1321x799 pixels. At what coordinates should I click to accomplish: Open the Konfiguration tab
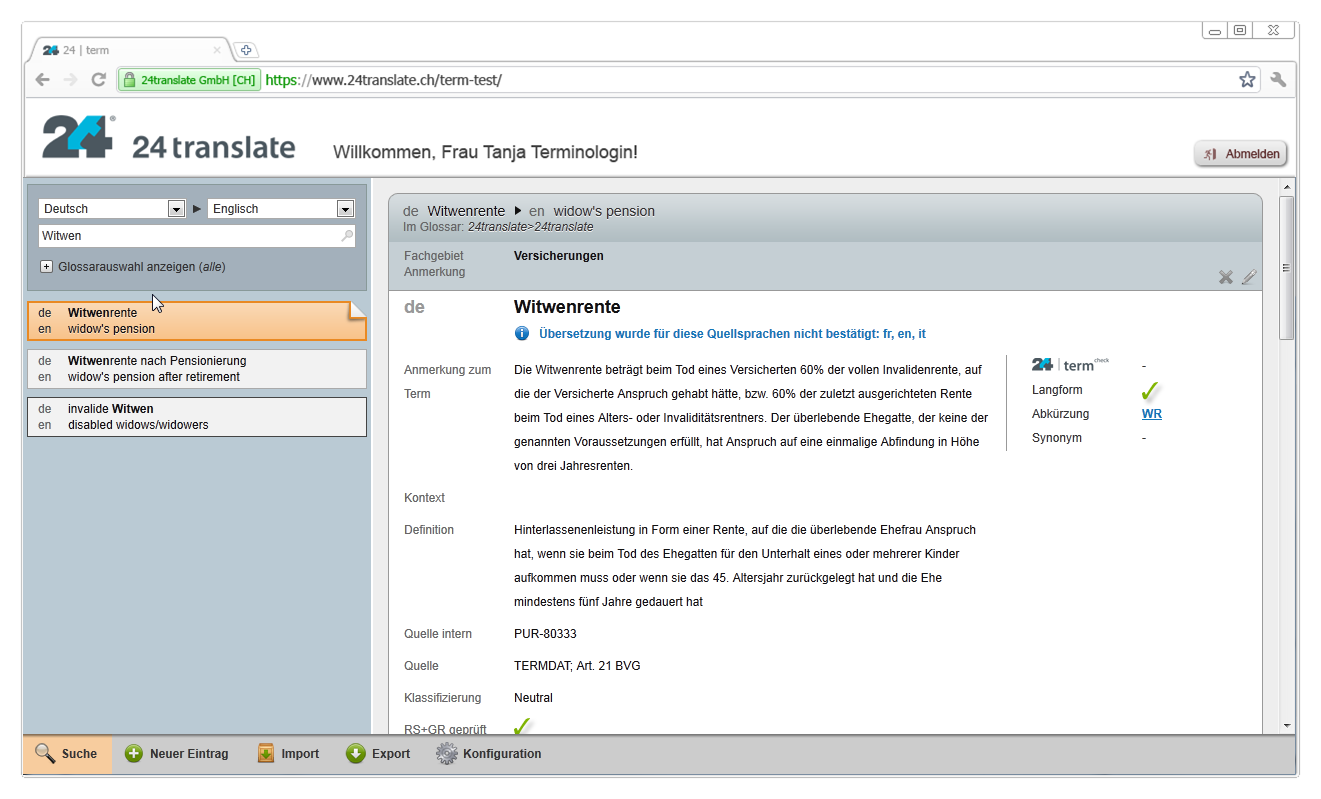click(x=489, y=754)
